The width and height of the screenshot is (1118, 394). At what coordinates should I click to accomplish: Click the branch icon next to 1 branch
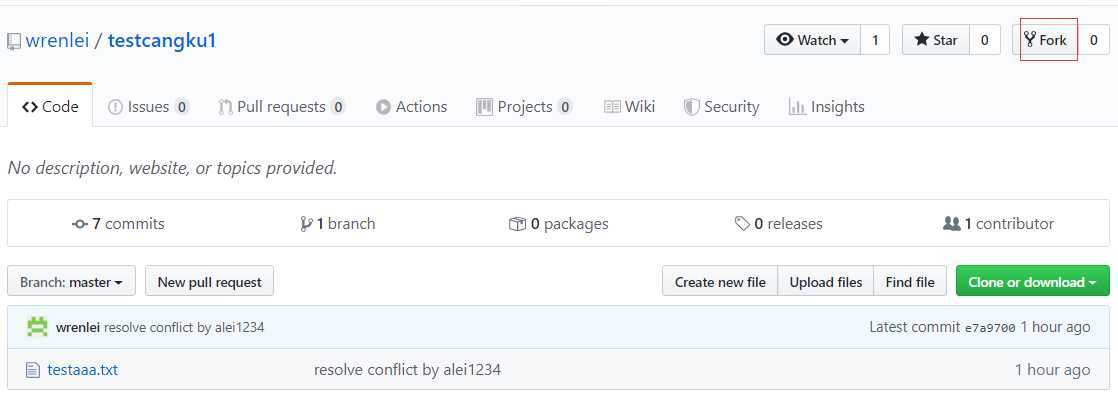pyautogui.click(x=307, y=224)
